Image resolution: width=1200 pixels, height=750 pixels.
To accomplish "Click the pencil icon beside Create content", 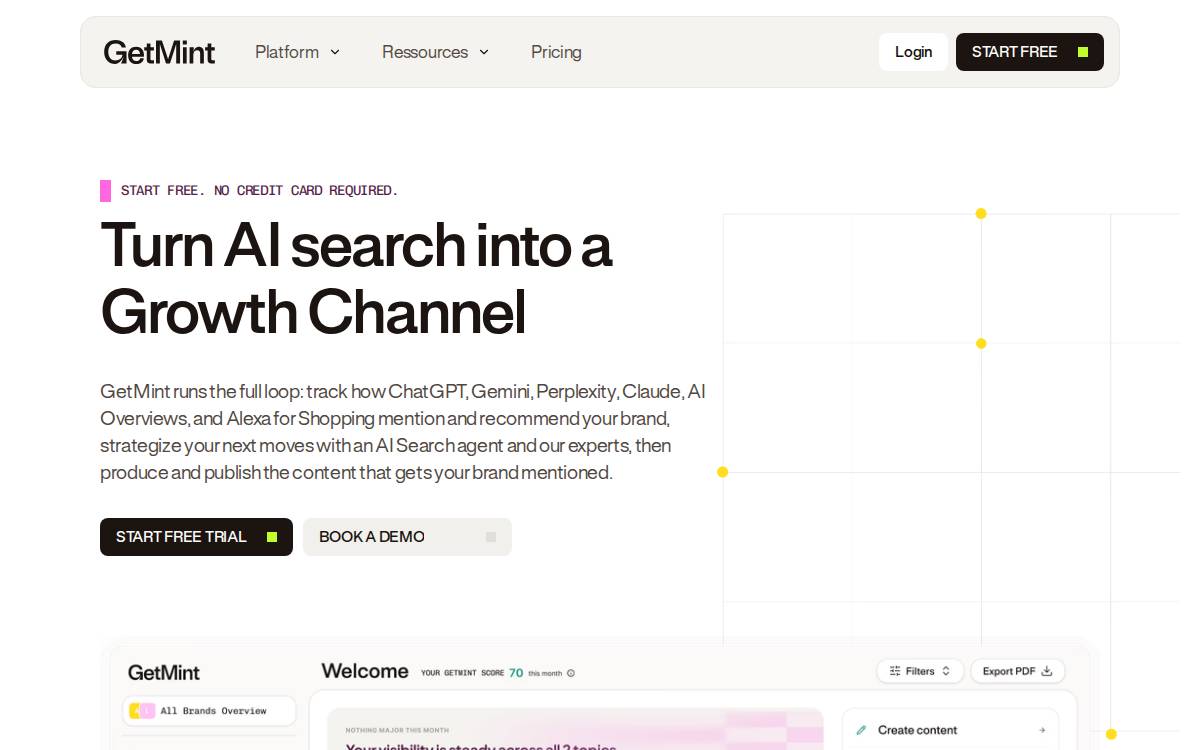I will coord(862,730).
